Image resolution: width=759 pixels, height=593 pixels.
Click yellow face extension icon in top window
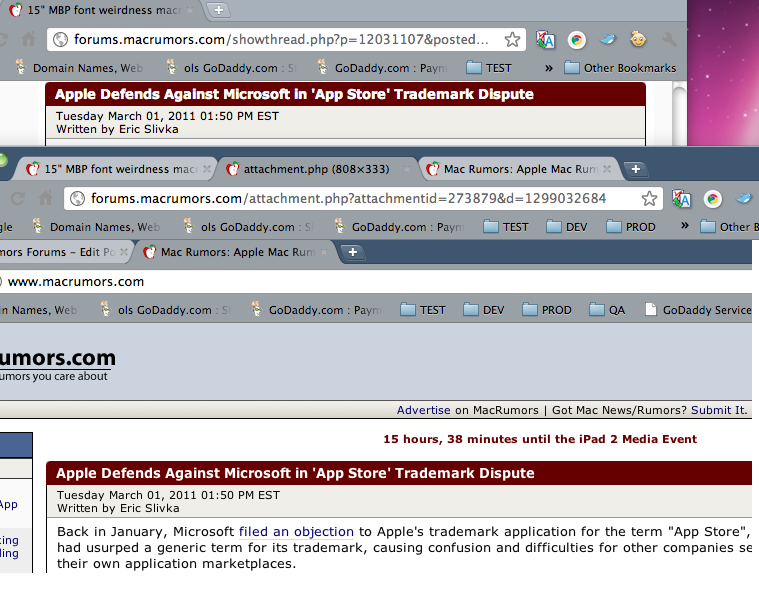click(638, 39)
